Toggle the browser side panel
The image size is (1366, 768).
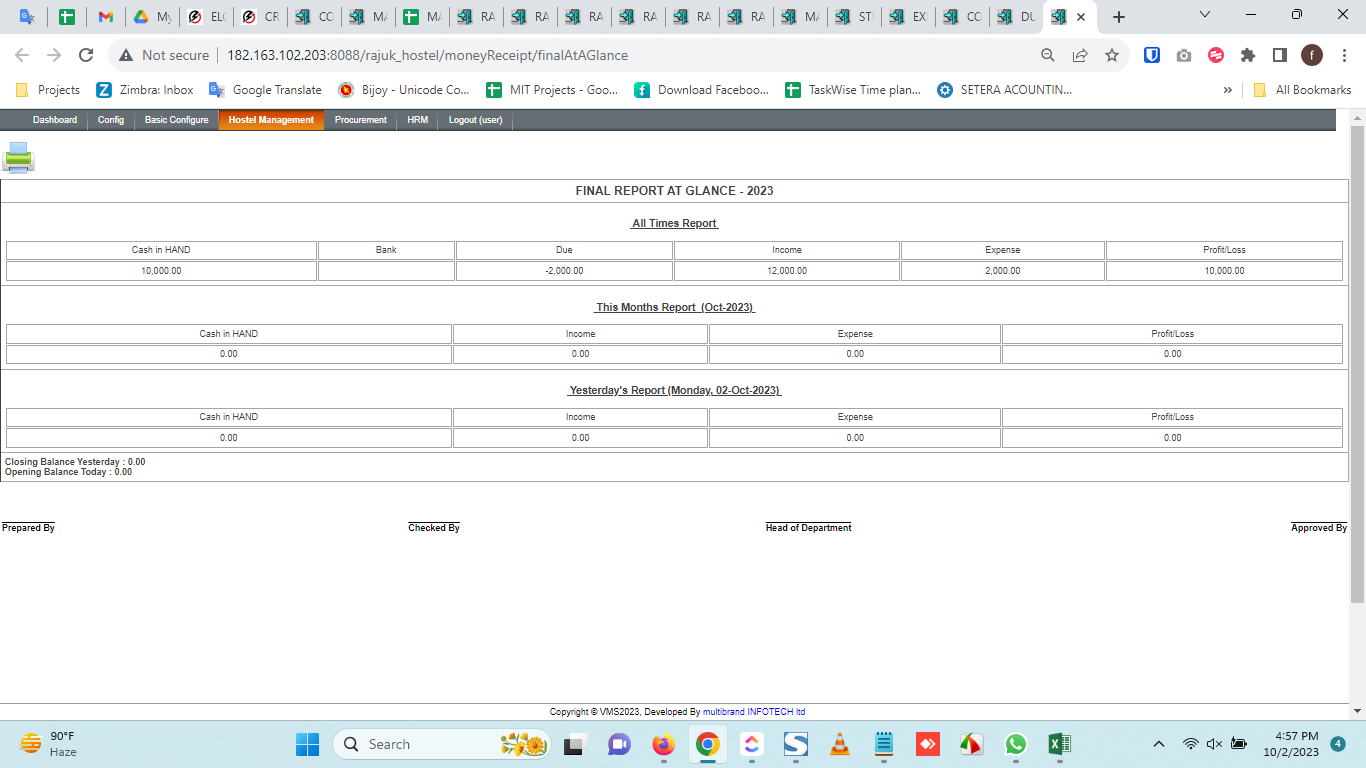pyautogui.click(x=1280, y=55)
